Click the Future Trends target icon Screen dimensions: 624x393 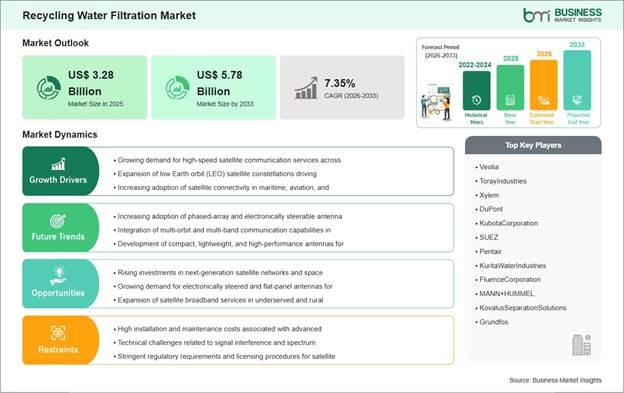tap(58, 221)
